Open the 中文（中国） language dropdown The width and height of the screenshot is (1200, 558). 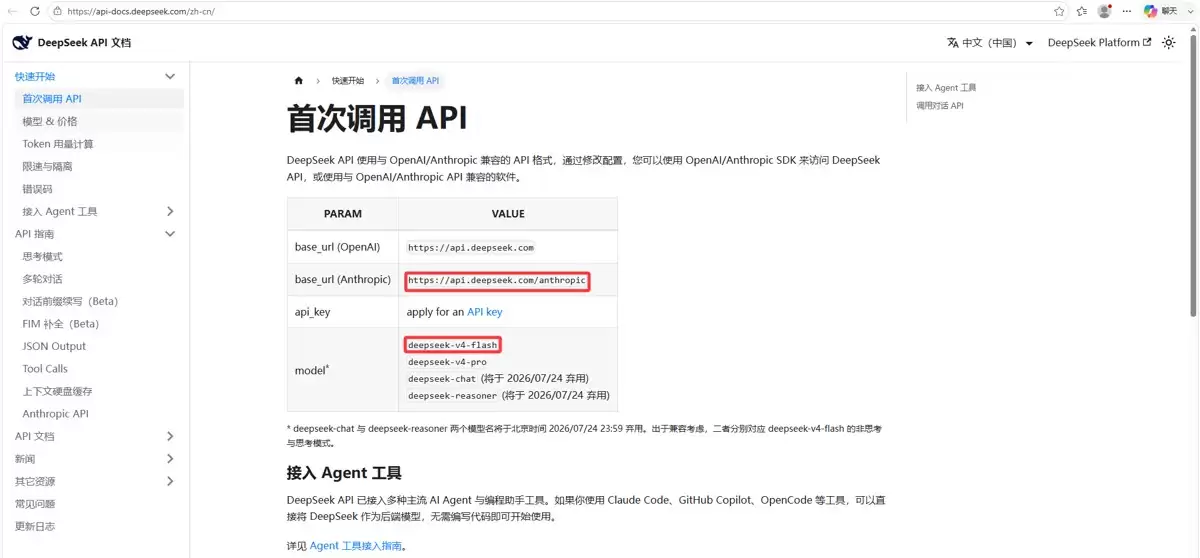tap(990, 43)
